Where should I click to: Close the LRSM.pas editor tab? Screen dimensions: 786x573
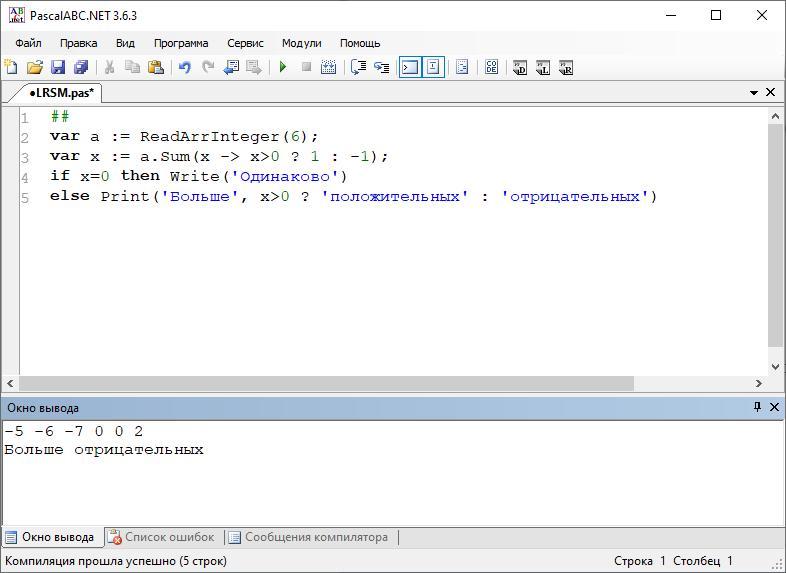[770, 92]
